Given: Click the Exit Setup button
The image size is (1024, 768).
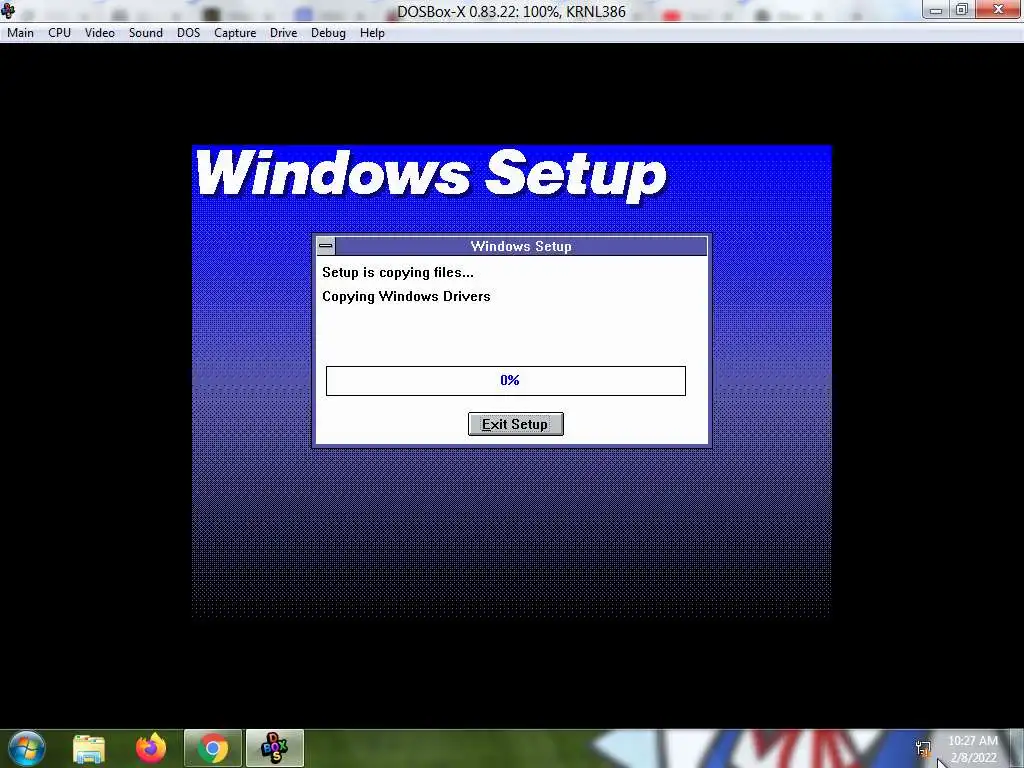Looking at the screenshot, I should pos(515,424).
